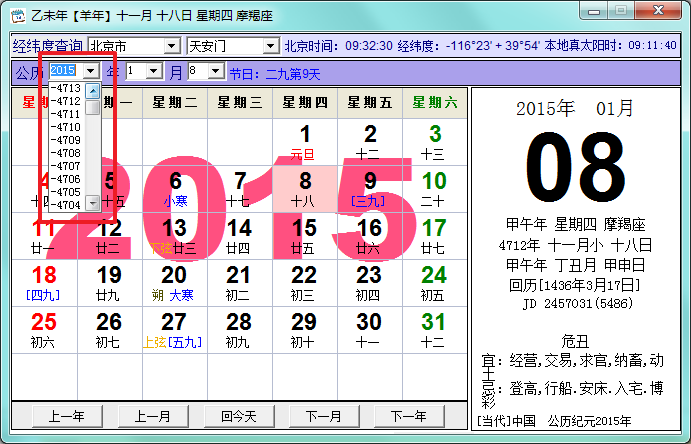Select January 20 大寒 date cell
This screenshot has height=444, width=691.
coord(175,283)
